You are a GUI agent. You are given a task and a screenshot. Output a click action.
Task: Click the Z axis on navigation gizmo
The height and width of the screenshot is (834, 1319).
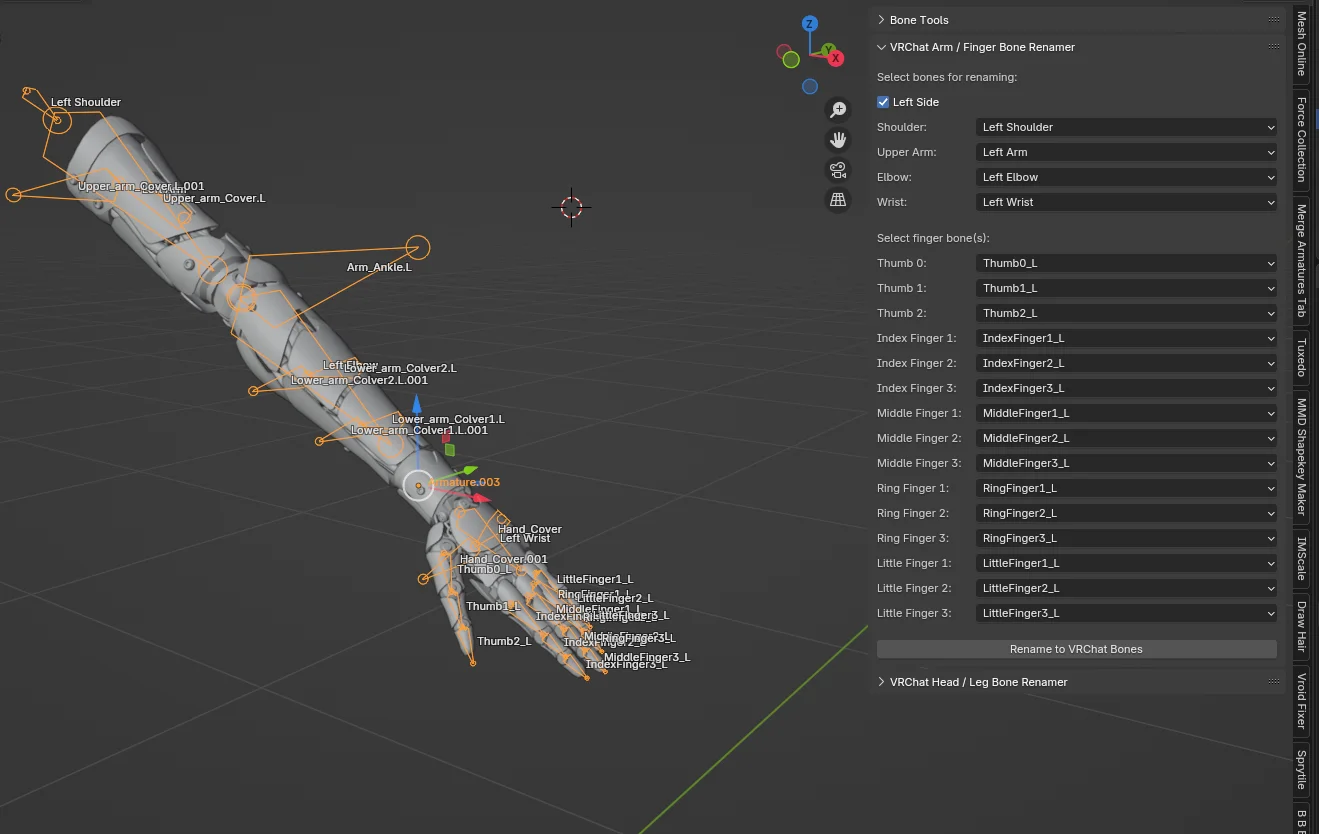(809, 22)
